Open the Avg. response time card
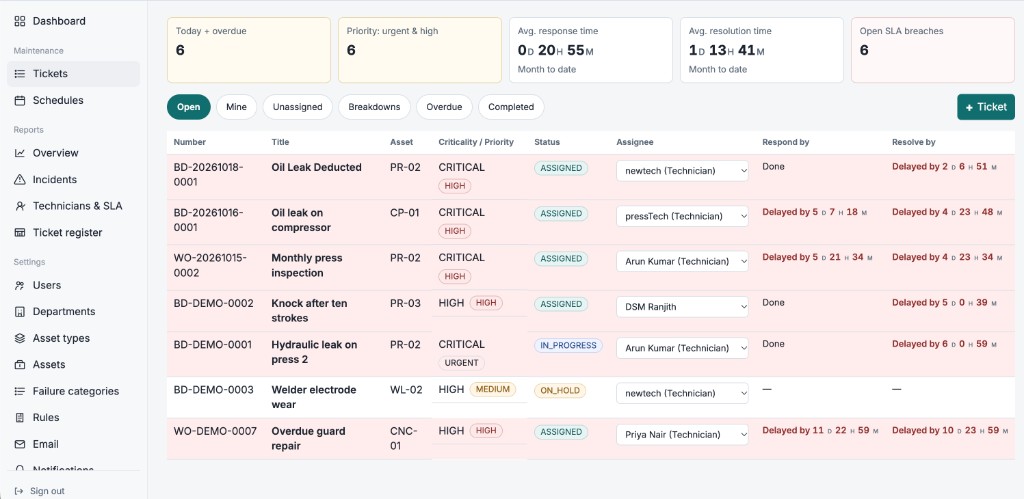Image resolution: width=1024 pixels, height=499 pixels. (591, 50)
